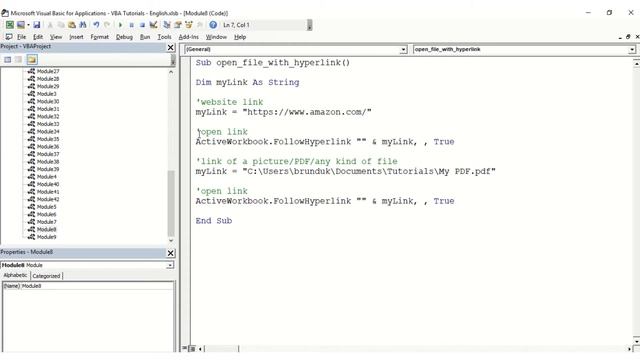This screenshot has width=640, height=360.
Task: Select Module8 in the project tree
Action: point(47,229)
